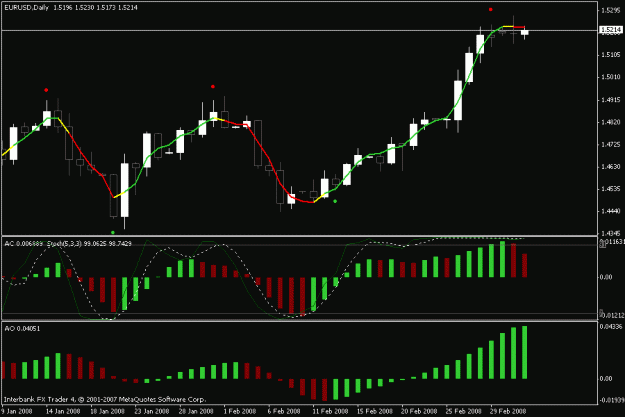
Task: Click the 1.4630 price axis label
Action: (611, 167)
